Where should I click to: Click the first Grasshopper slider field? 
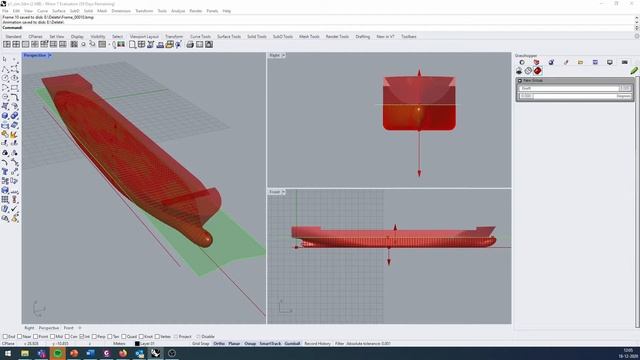click(575, 88)
